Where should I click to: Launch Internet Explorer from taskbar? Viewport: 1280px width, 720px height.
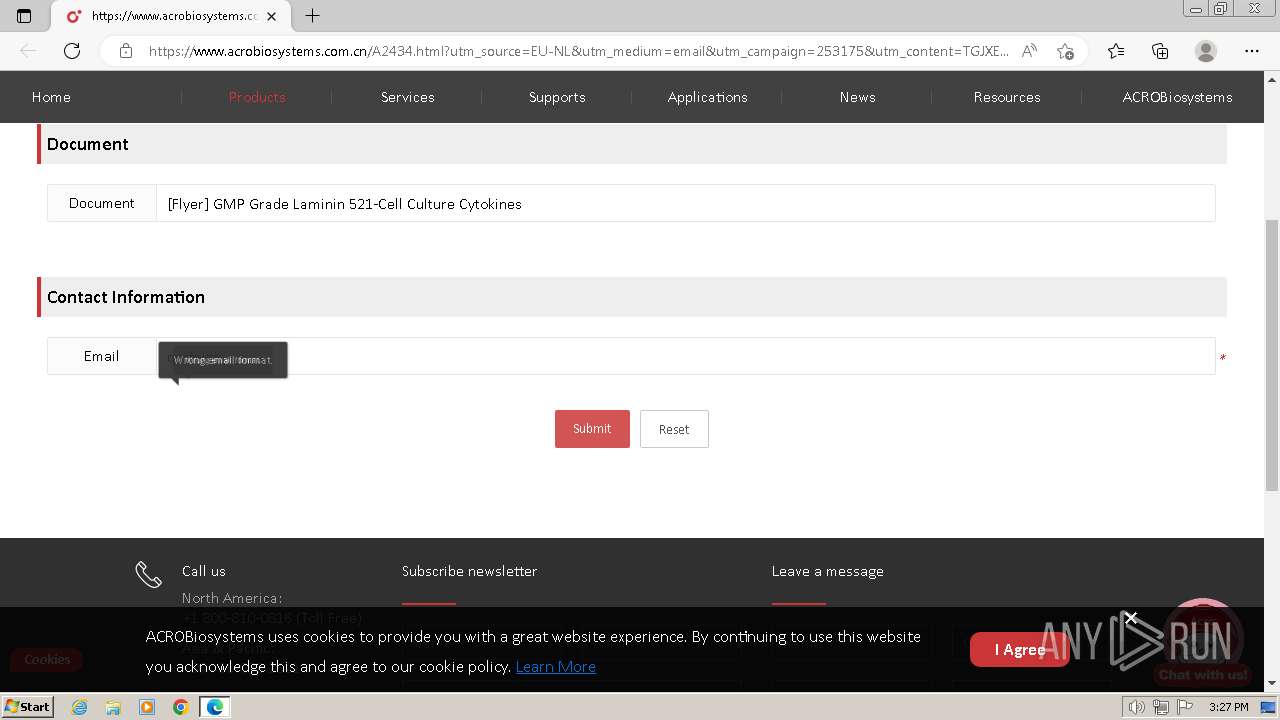(80, 707)
